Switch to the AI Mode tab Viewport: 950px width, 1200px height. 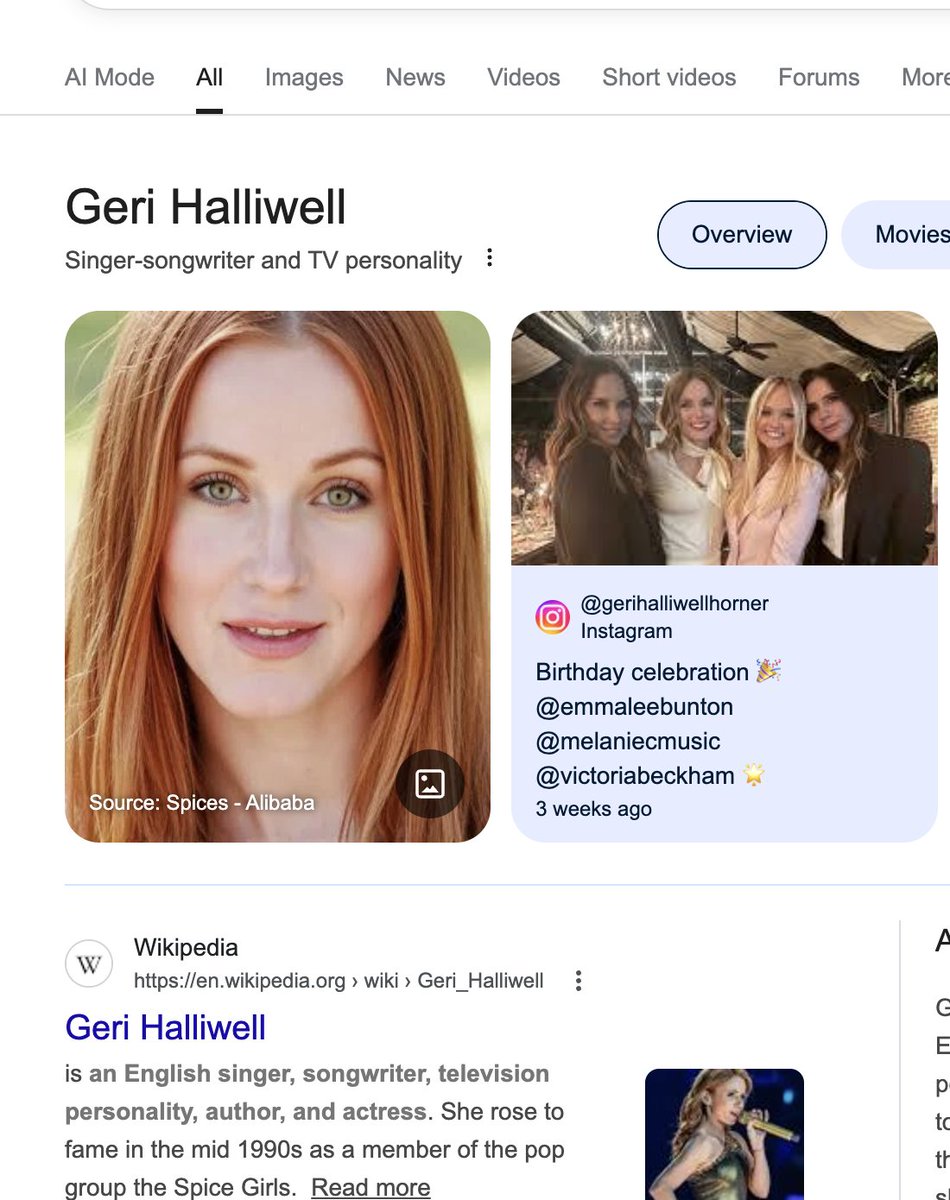click(x=109, y=78)
